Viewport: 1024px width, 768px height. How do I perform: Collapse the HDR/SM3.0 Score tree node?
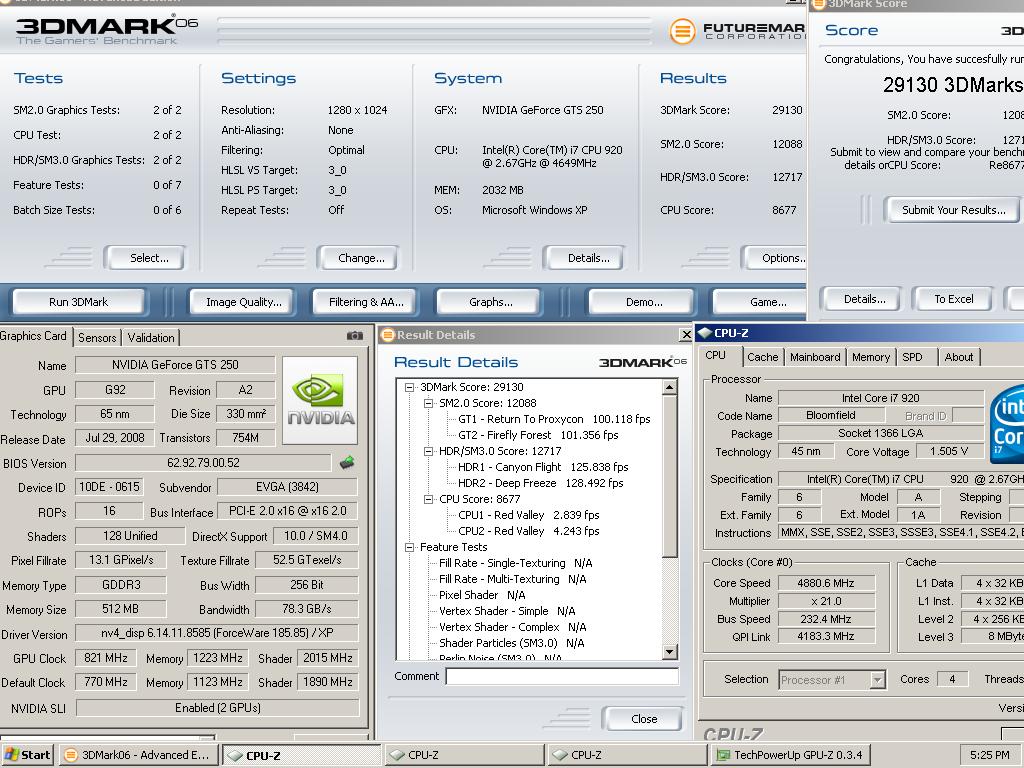coord(428,451)
